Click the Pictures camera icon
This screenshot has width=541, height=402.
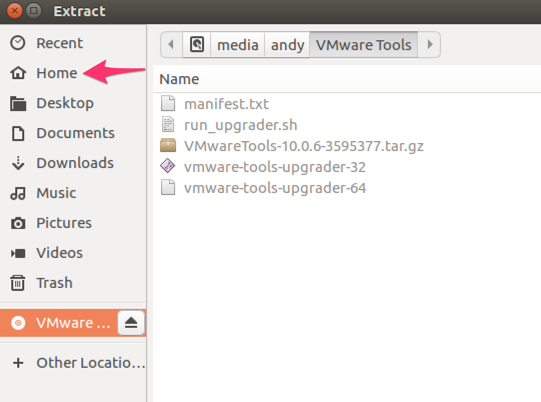point(18,223)
